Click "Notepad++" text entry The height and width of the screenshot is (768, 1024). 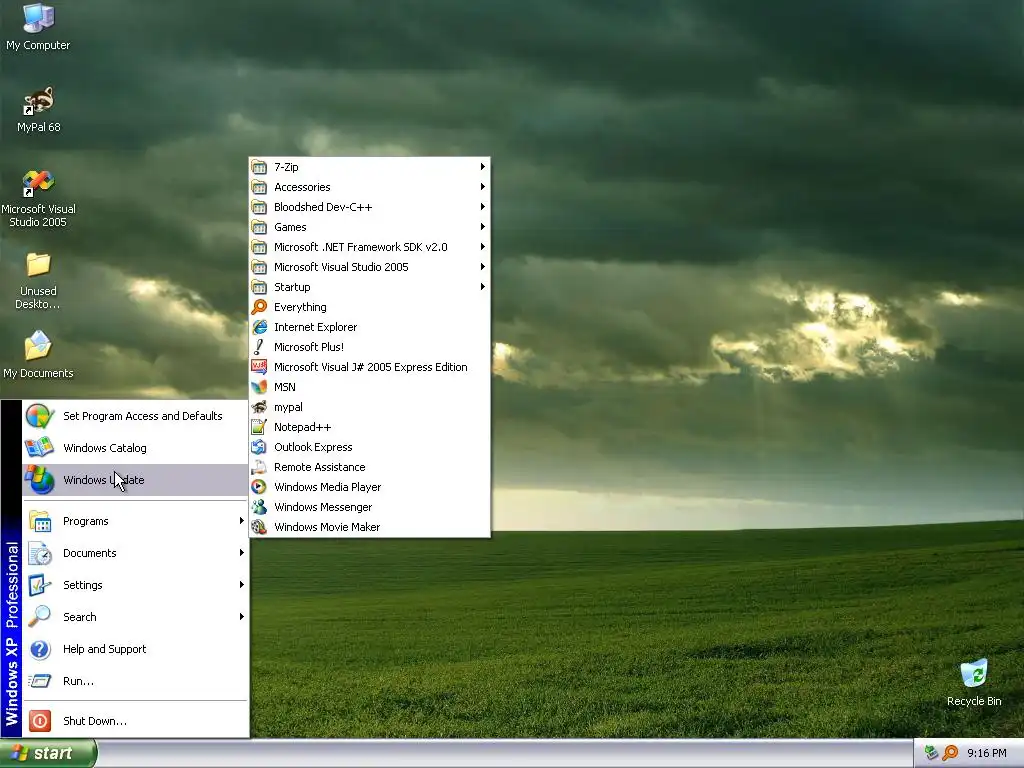pyautogui.click(x=302, y=427)
